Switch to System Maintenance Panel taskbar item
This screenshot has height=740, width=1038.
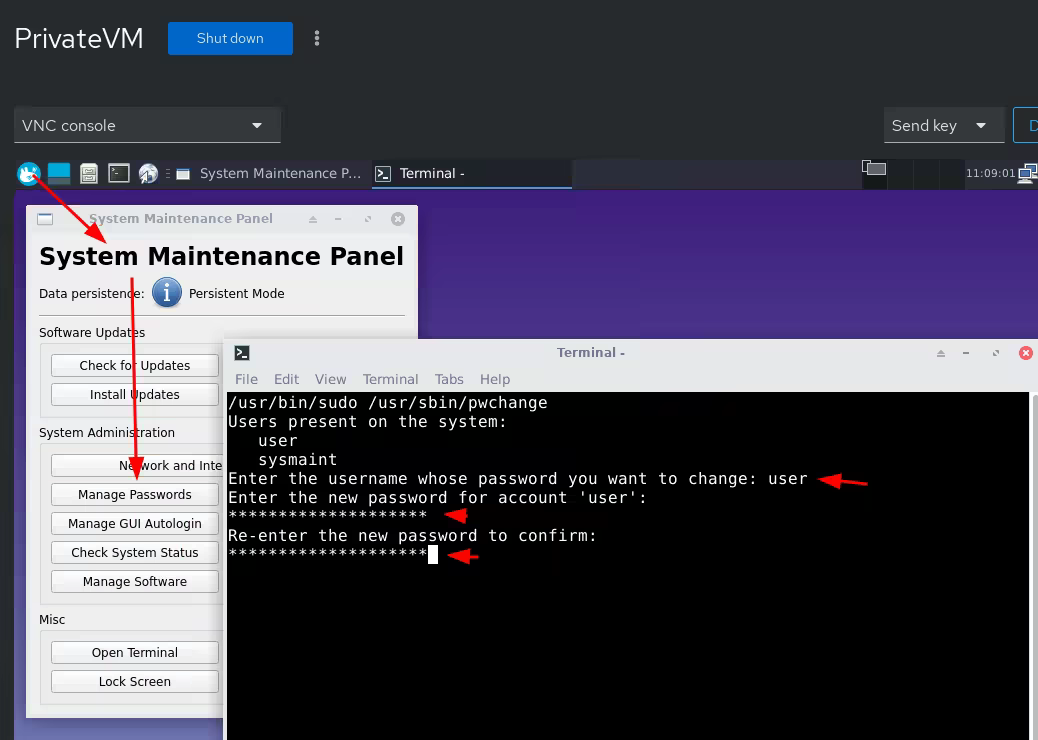pos(270,173)
